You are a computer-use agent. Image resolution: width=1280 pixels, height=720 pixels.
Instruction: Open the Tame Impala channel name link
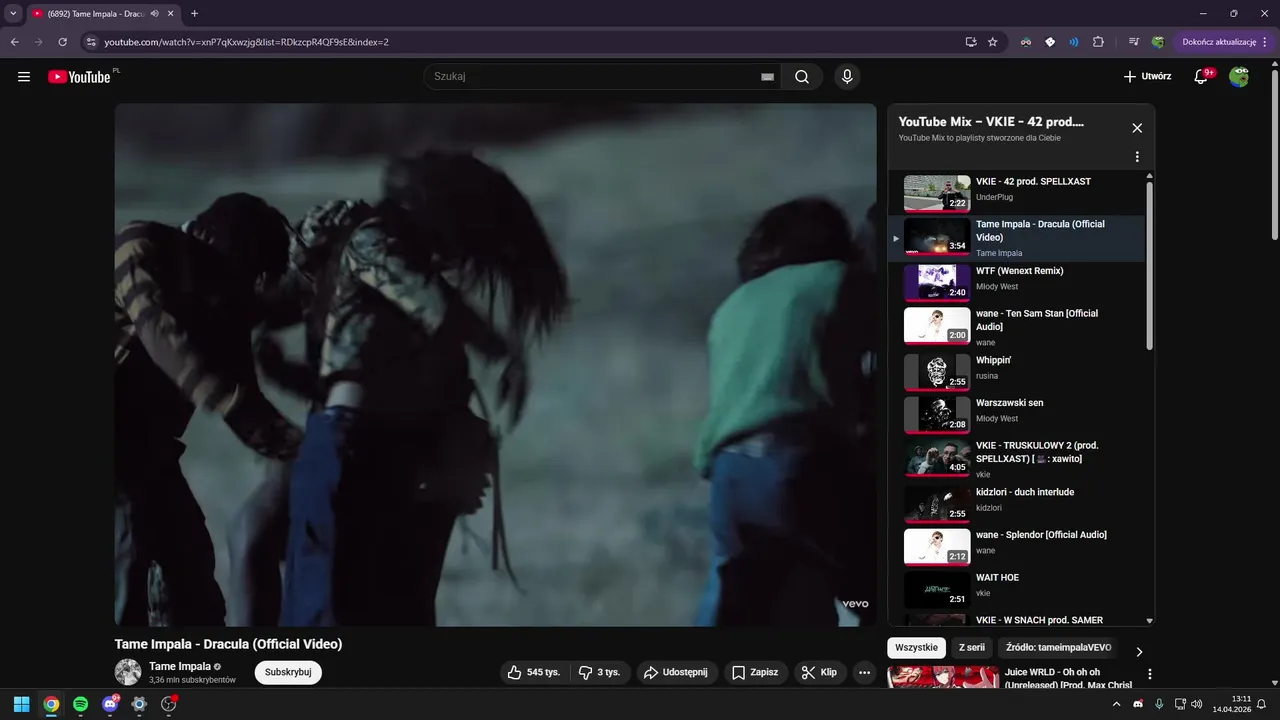[x=180, y=667]
